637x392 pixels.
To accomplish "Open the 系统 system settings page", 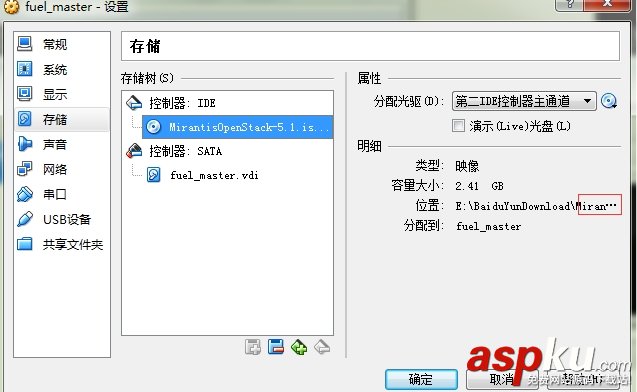I will [62, 69].
